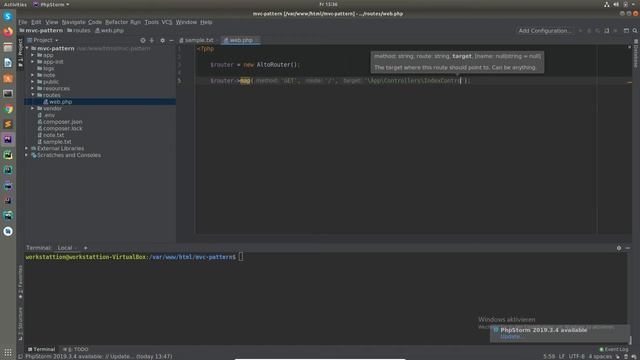Open the Project view dropdown
The width and height of the screenshot is (640, 360).
click(43, 40)
